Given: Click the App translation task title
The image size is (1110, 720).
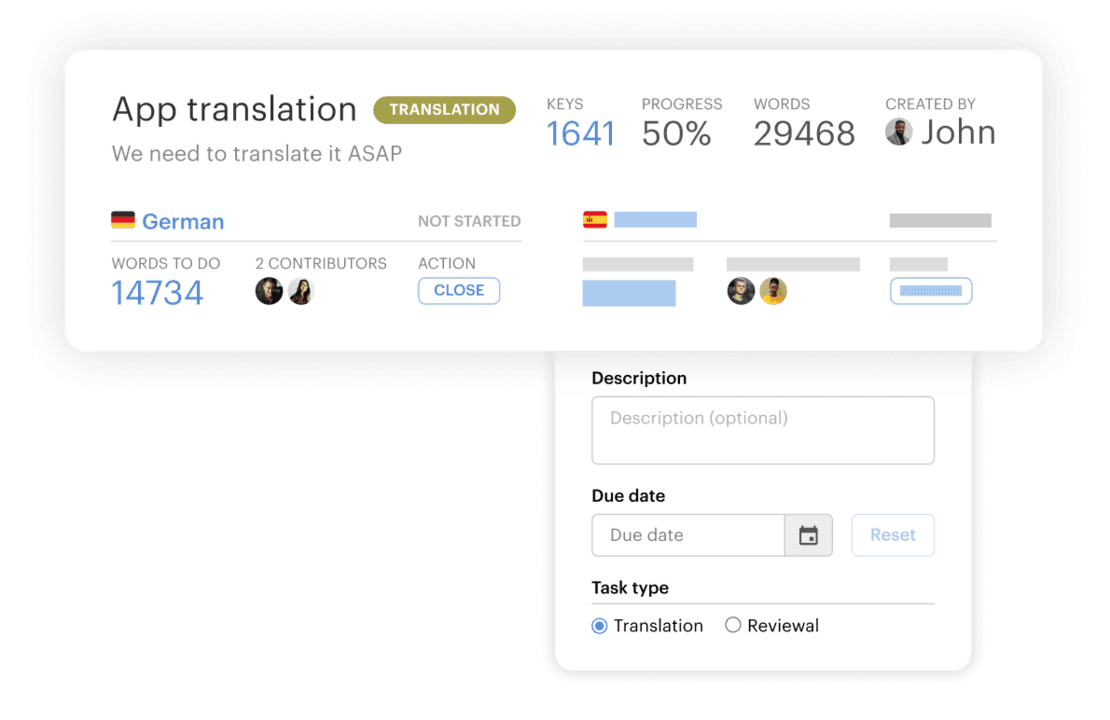Looking at the screenshot, I should click(x=234, y=109).
